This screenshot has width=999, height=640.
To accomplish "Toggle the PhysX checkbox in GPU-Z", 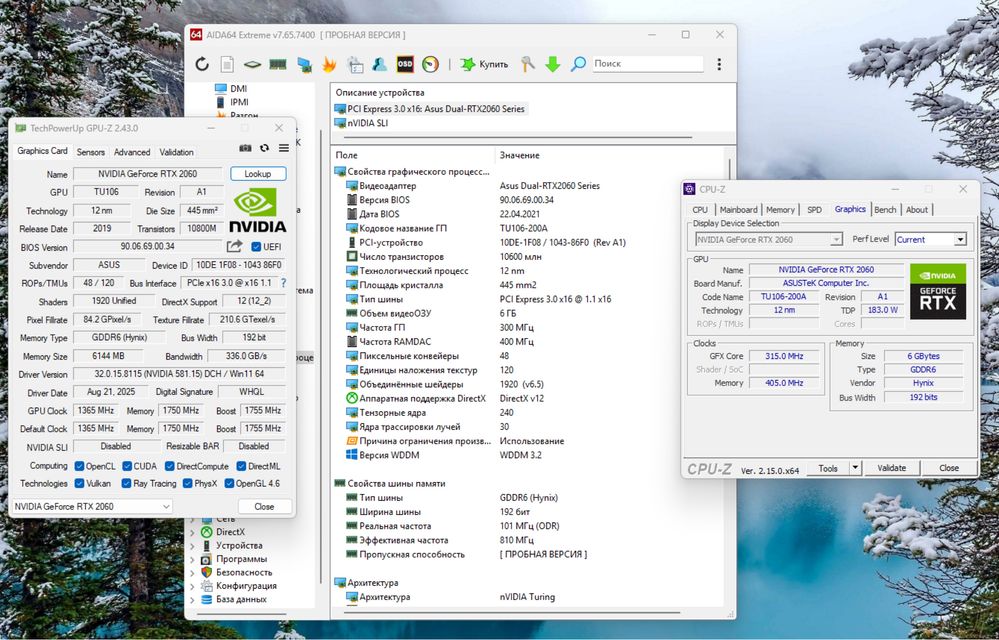I will pos(187,483).
